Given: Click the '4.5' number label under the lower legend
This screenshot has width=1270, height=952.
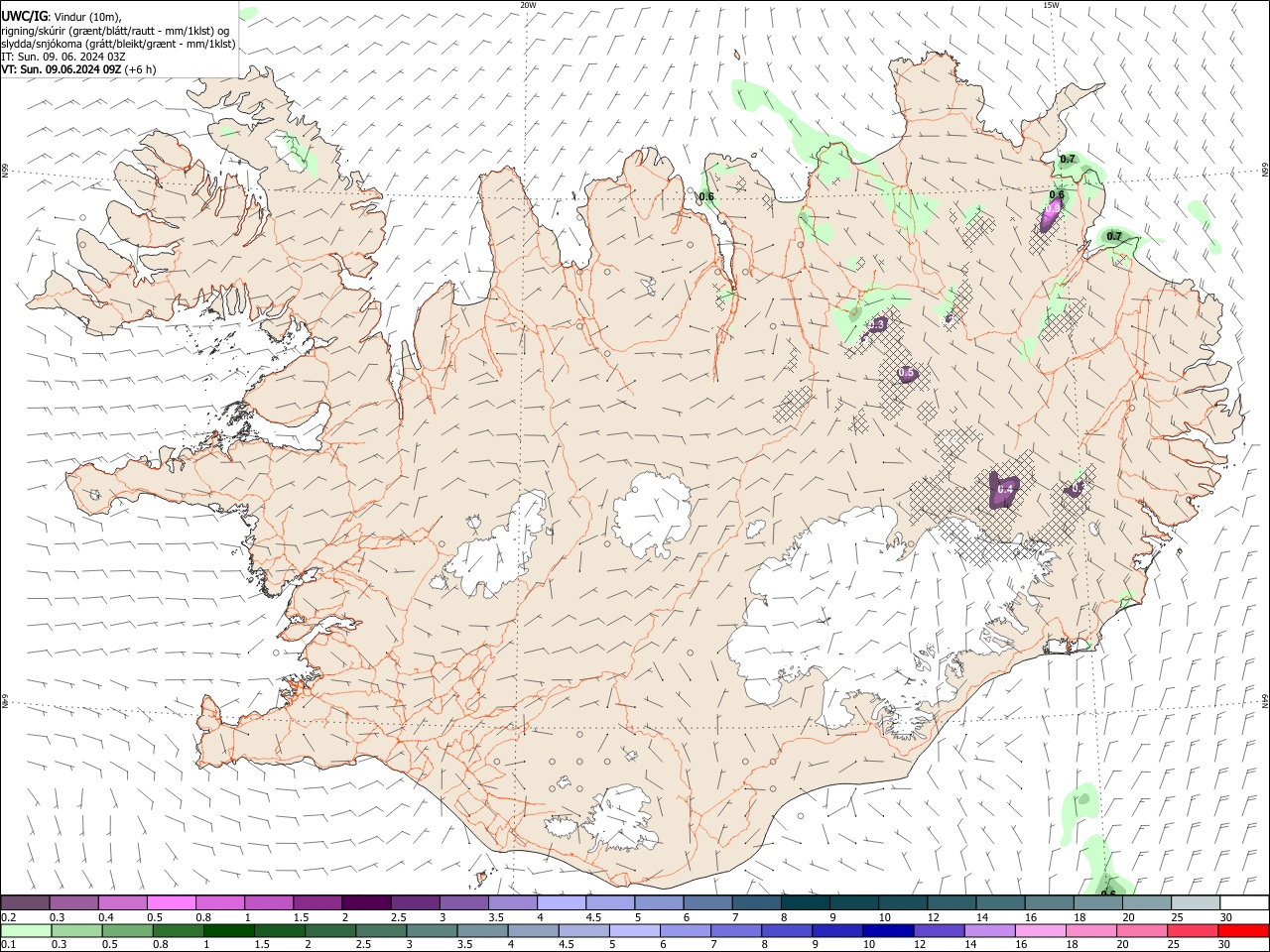Looking at the screenshot, I should point(567,944).
